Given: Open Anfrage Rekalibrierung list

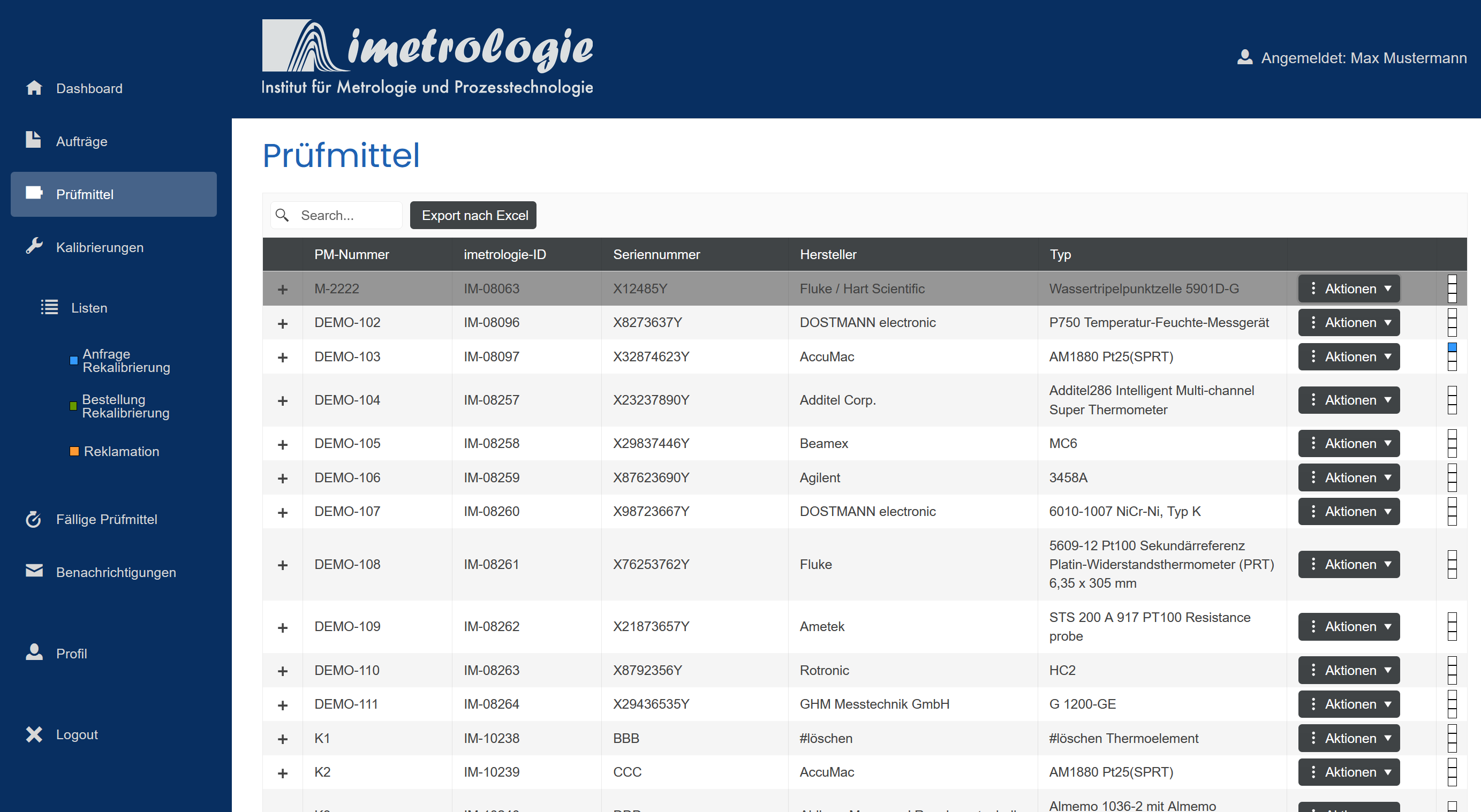Looking at the screenshot, I should (x=126, y=360).
